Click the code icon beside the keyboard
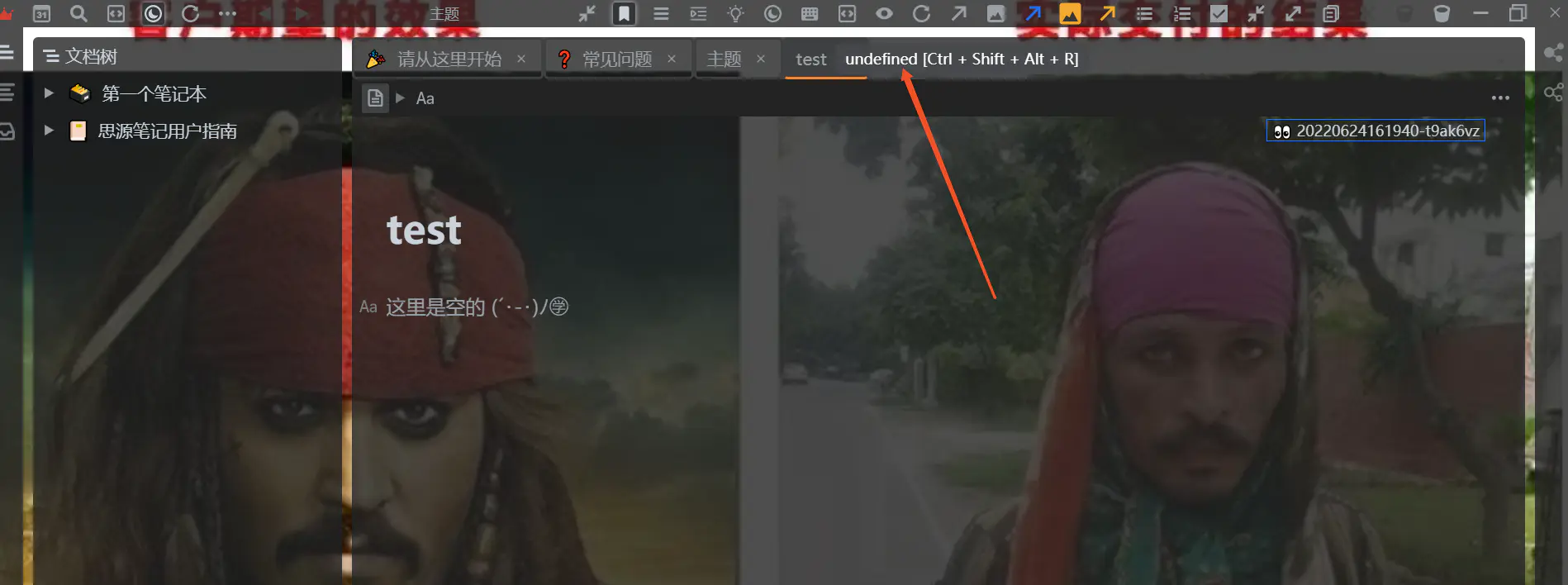Viewport: 1568px width, 585px height. (x=847, y=13)
